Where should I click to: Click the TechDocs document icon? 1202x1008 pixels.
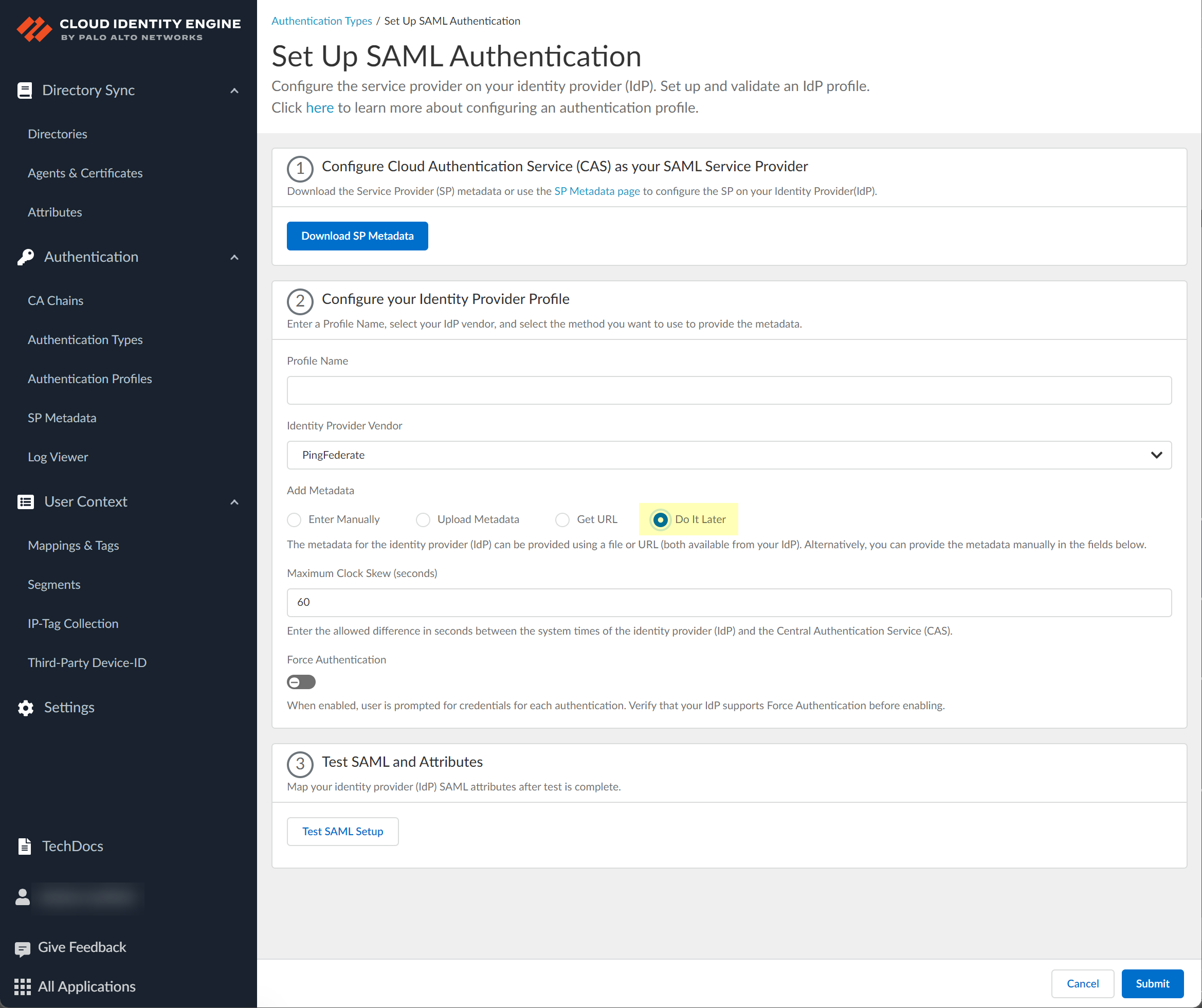[25, 847]
